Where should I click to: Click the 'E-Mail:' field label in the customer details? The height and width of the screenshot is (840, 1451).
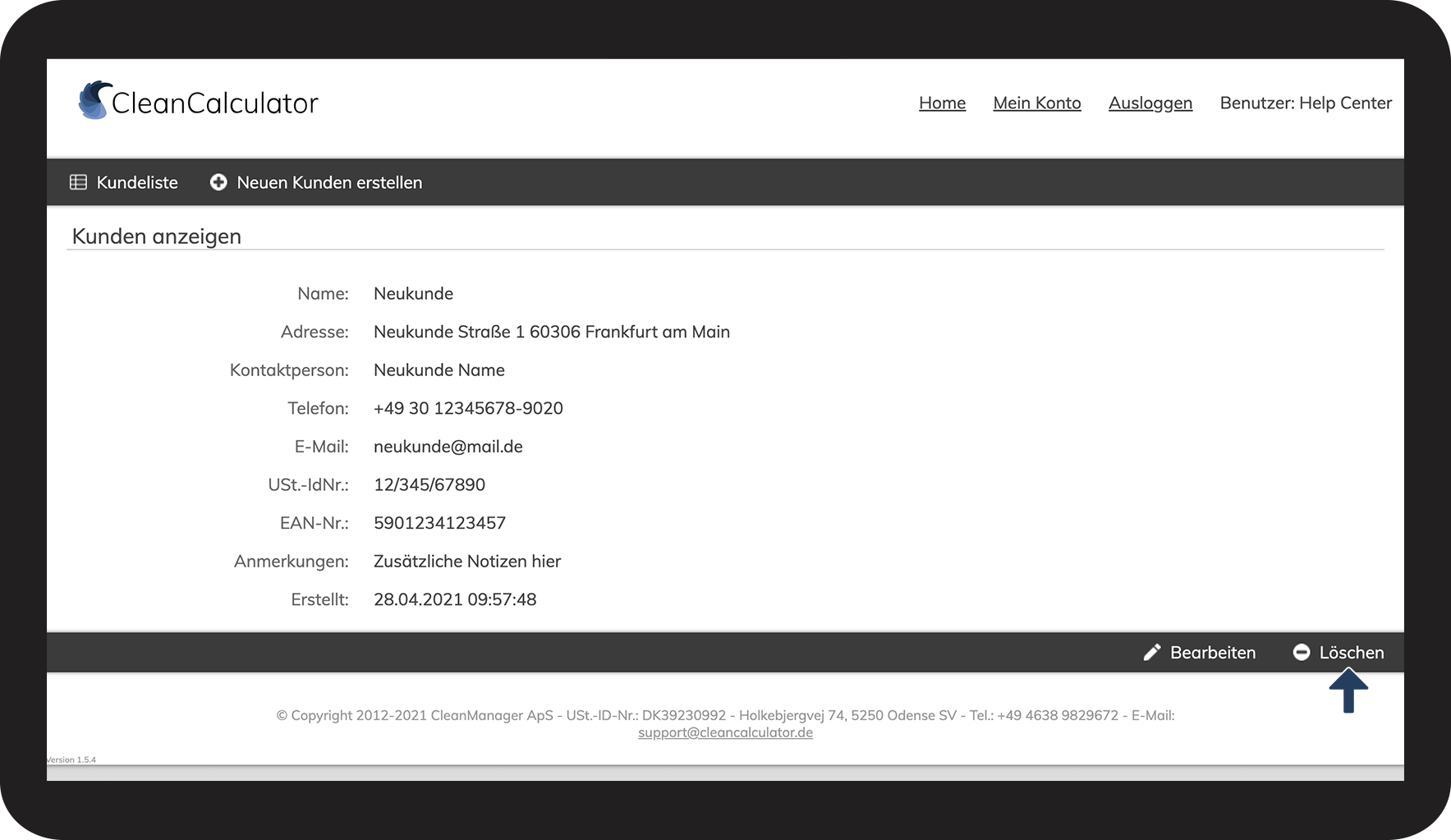[x=322, y=447]
